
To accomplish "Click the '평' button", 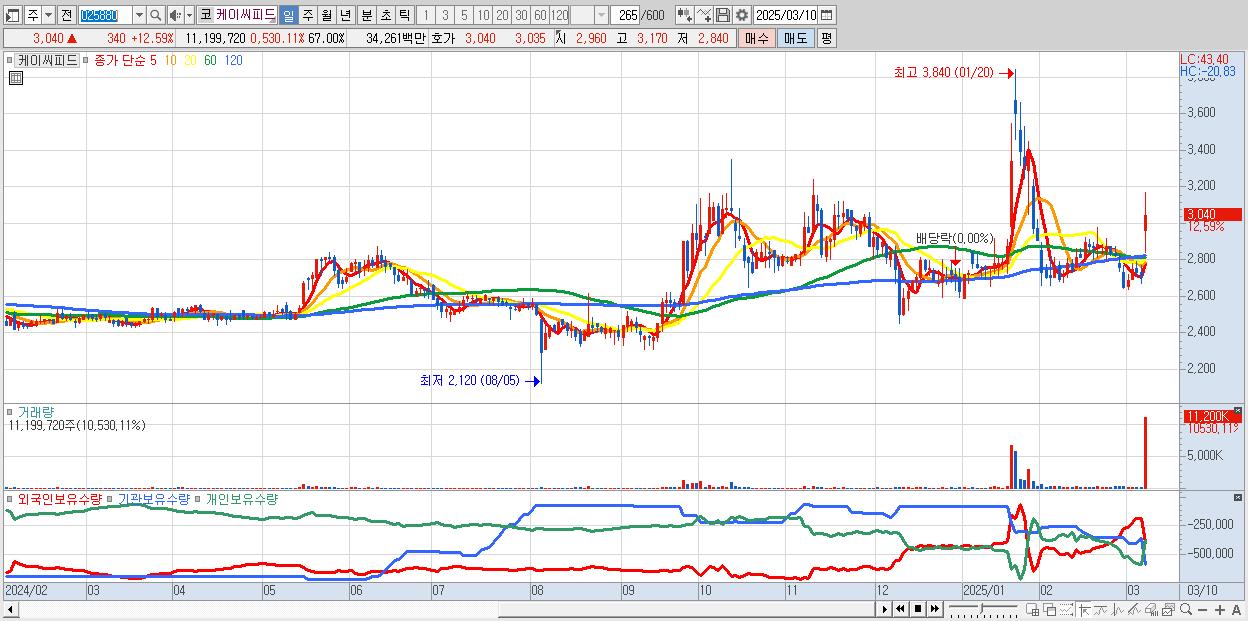I will (826, 38).
